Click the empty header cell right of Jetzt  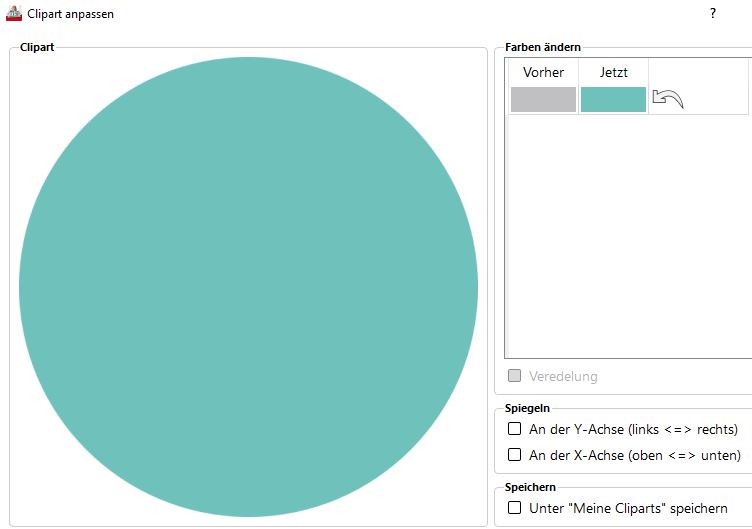(698, 72)
